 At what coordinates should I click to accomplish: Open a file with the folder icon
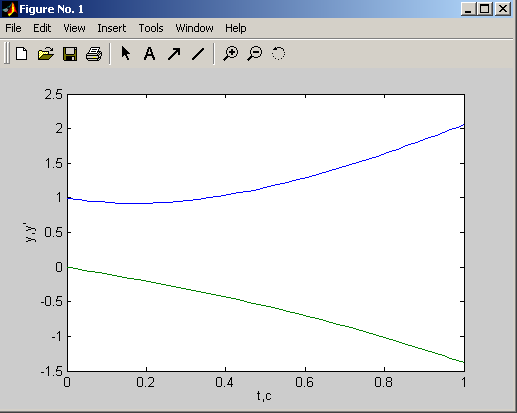tap(46, 54)
